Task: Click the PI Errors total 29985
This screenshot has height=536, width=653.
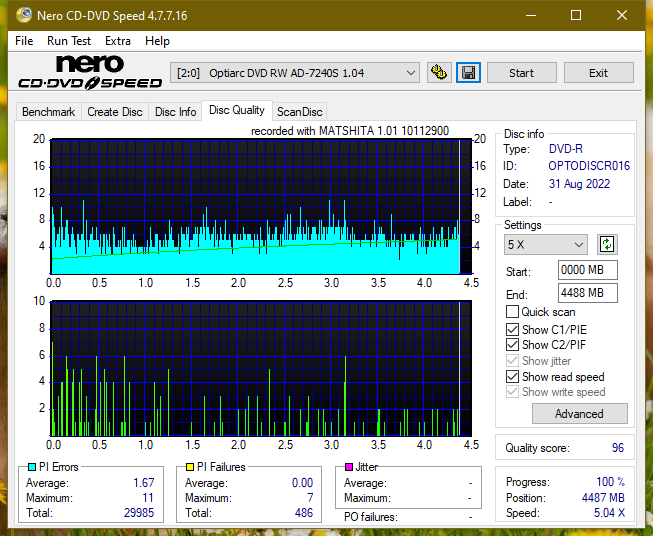Action: pos(139,512)
